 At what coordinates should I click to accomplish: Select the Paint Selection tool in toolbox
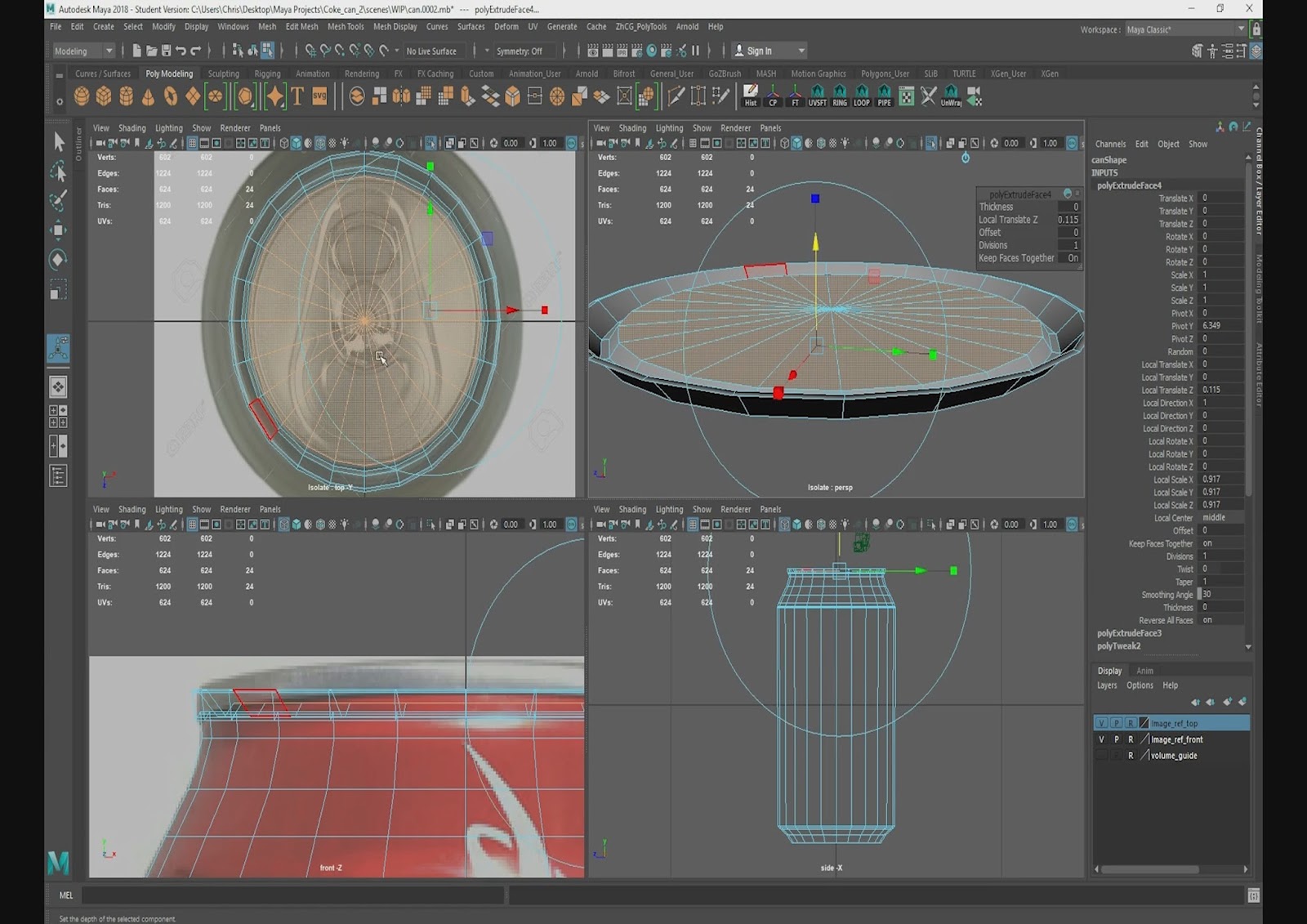(x=58, y=200)
